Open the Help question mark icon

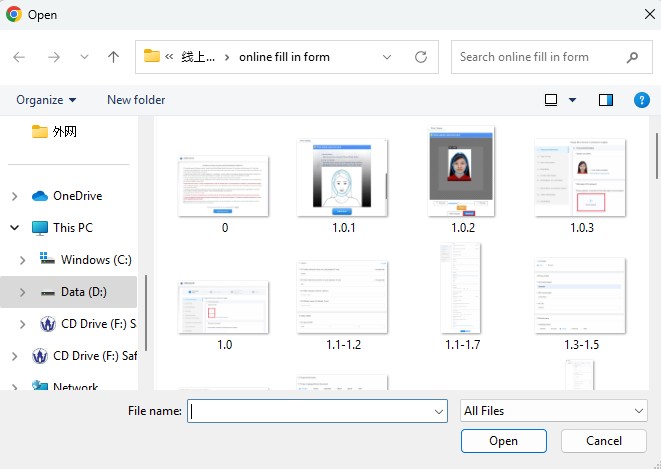[642, 100]
